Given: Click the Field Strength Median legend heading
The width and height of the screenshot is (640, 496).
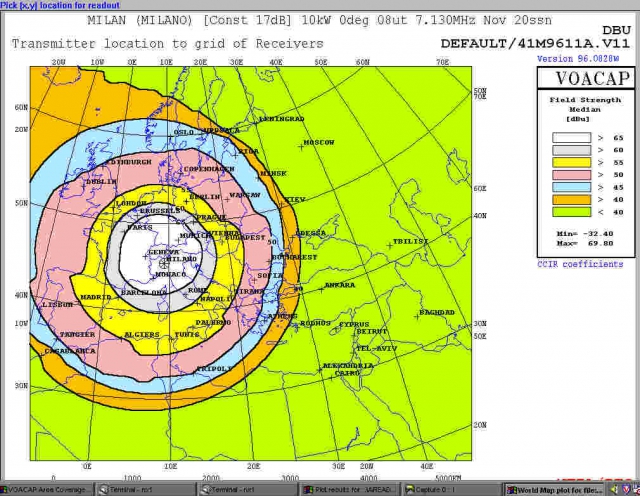Looking at the screenshot, I should point(585,105).
